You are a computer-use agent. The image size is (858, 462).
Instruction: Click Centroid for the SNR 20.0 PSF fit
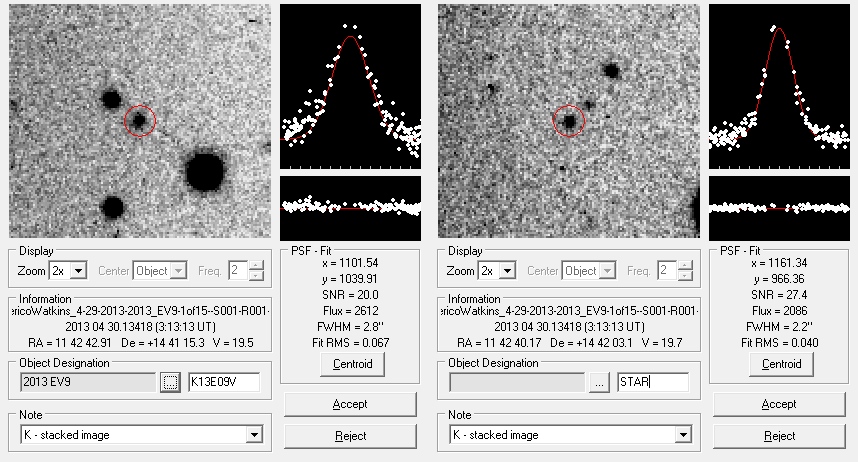click(351, 364)
